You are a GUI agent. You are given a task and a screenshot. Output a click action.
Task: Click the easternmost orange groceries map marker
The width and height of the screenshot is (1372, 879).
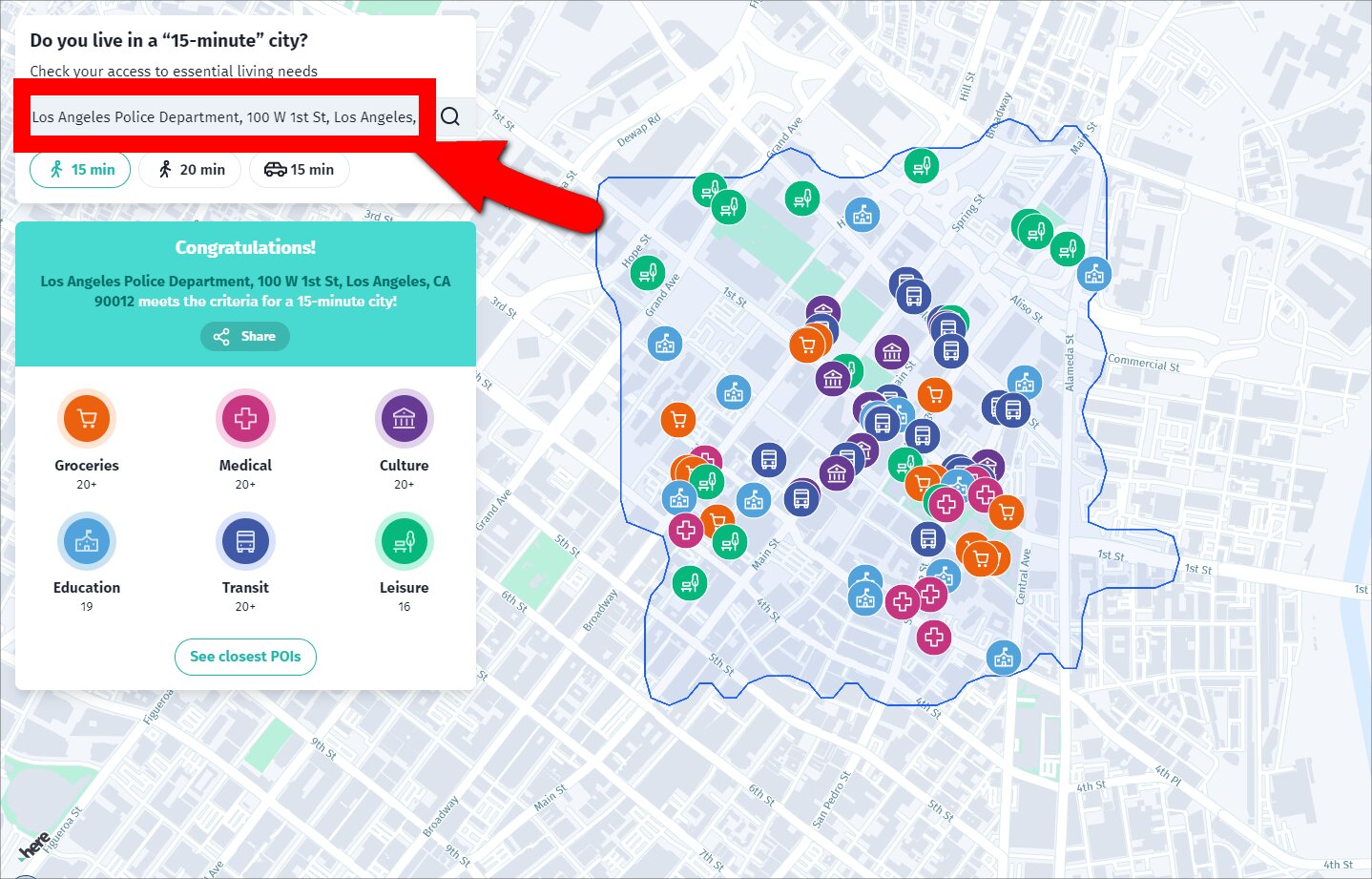click(1007, 513)
